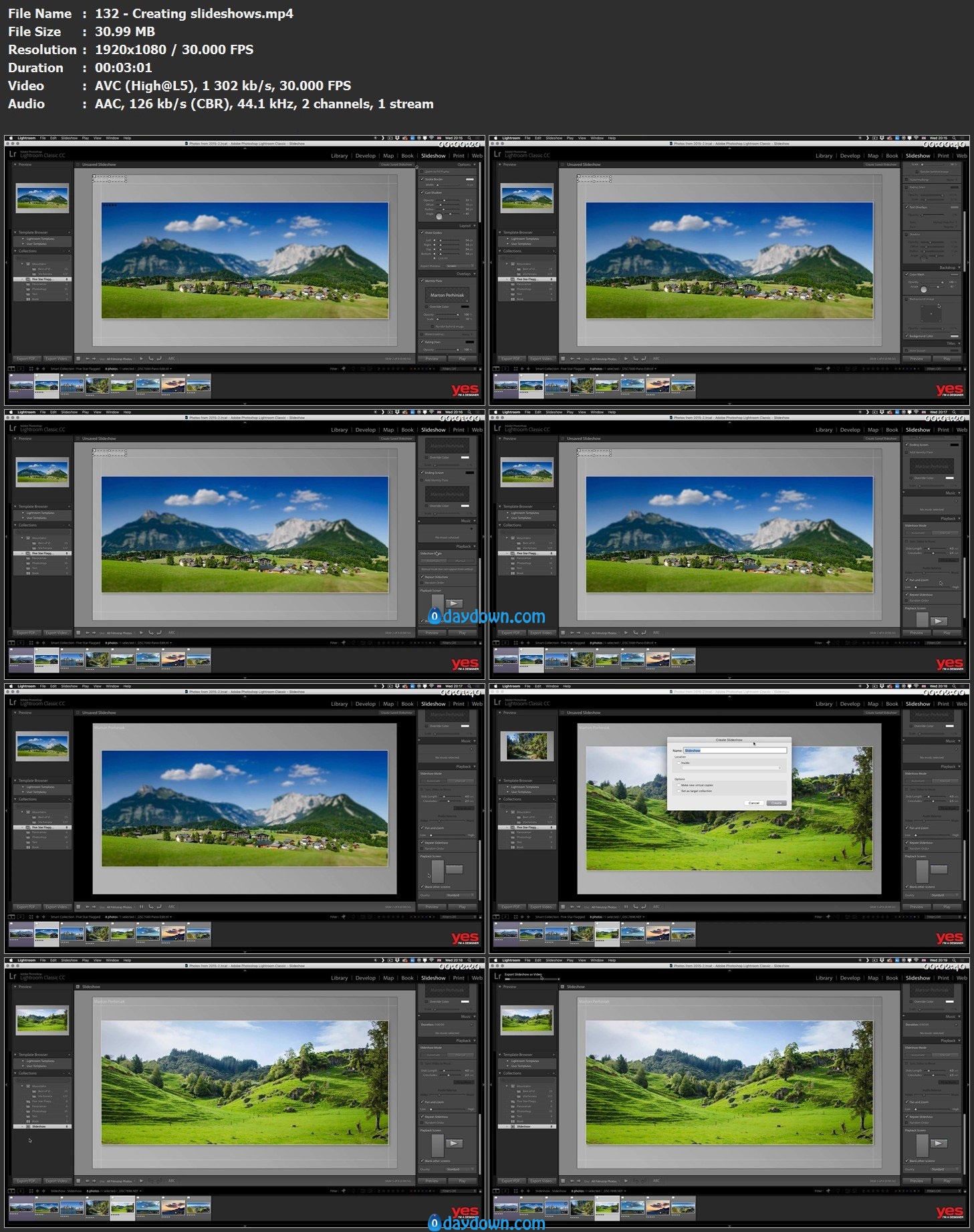Pause playback in the 00:02:00 frame toolbar
This screenshot has height=1232, width=974.
tap(626, 907)
